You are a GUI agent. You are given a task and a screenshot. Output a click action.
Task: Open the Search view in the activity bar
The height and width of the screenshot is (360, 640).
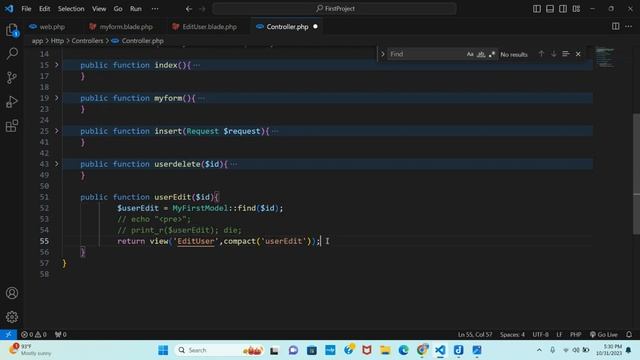[12, 53]
